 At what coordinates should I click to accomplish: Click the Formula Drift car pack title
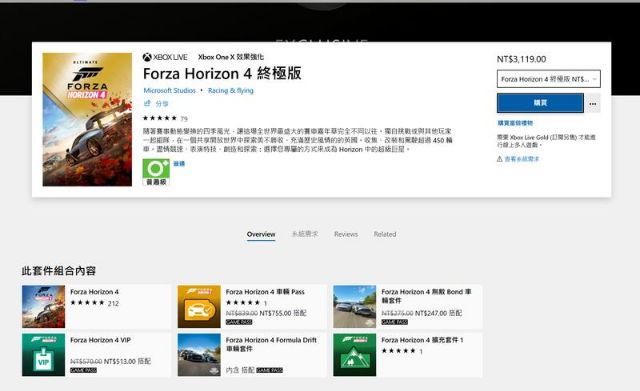pos(271,344)
